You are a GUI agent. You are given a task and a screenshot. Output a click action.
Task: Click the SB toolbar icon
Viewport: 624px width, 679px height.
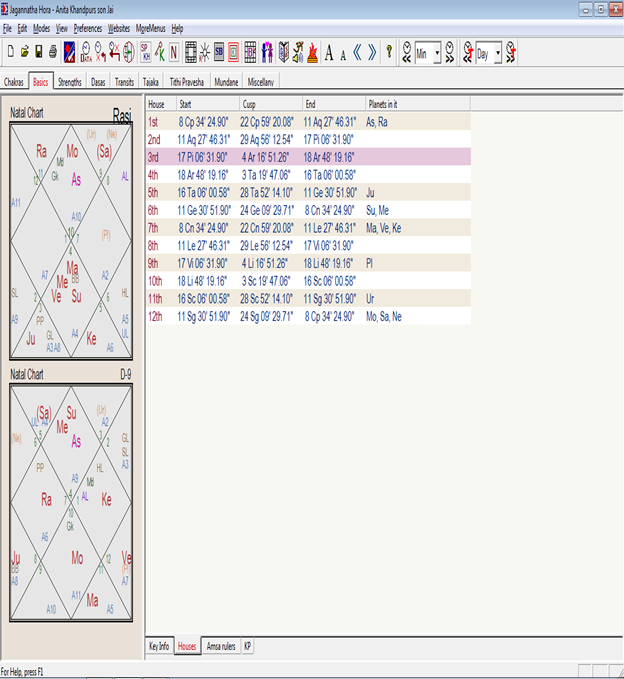(x=219, y=50)
